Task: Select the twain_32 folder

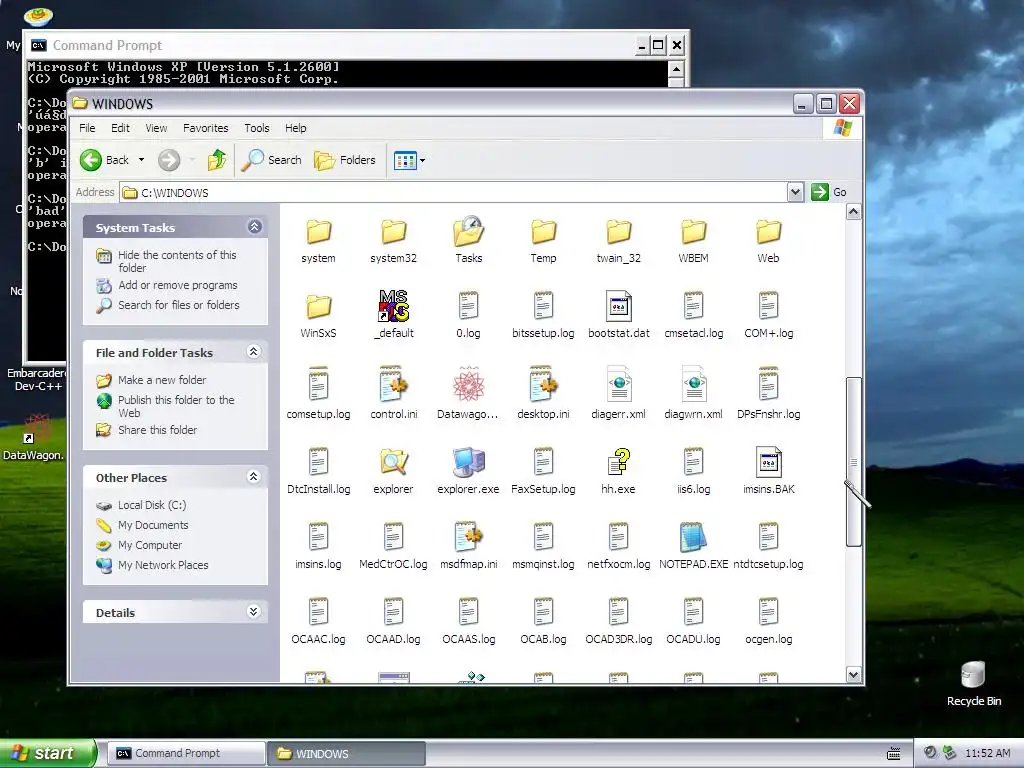Action: [x=618, y=232]
